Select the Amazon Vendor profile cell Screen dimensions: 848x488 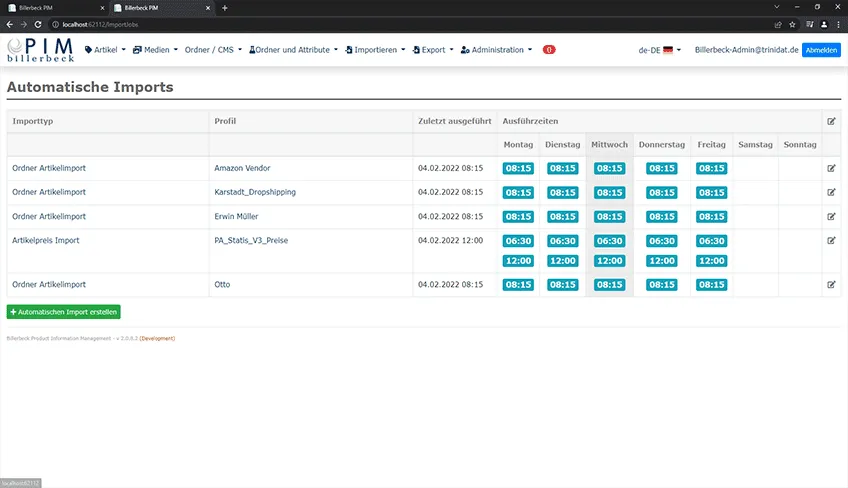(x=311, y=168)
